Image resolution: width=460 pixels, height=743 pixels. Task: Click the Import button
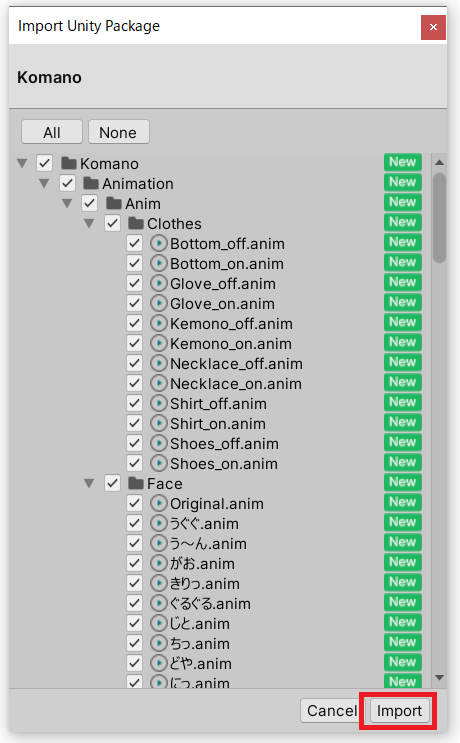pos(399,711)
